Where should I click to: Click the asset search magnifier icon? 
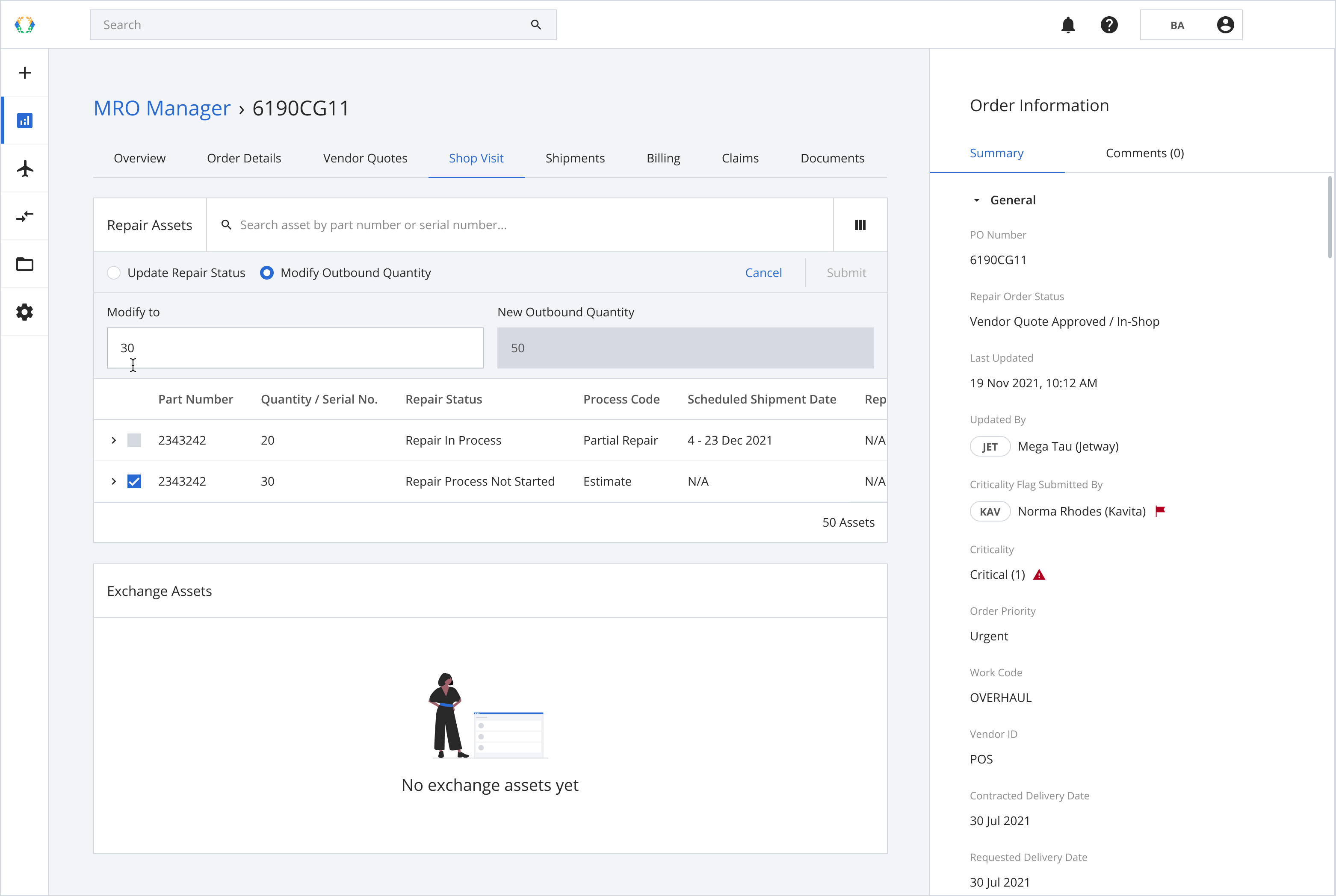(x=226, y=225)
